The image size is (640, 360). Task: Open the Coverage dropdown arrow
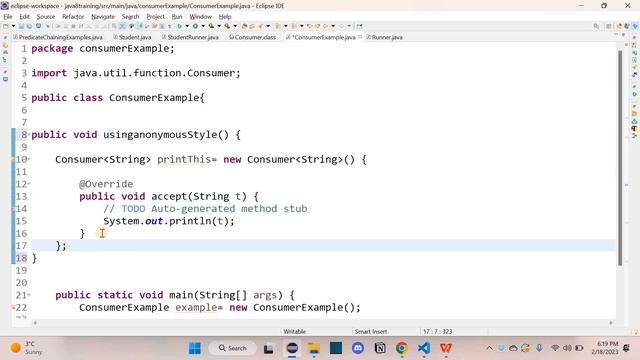(x=219, y=26)
